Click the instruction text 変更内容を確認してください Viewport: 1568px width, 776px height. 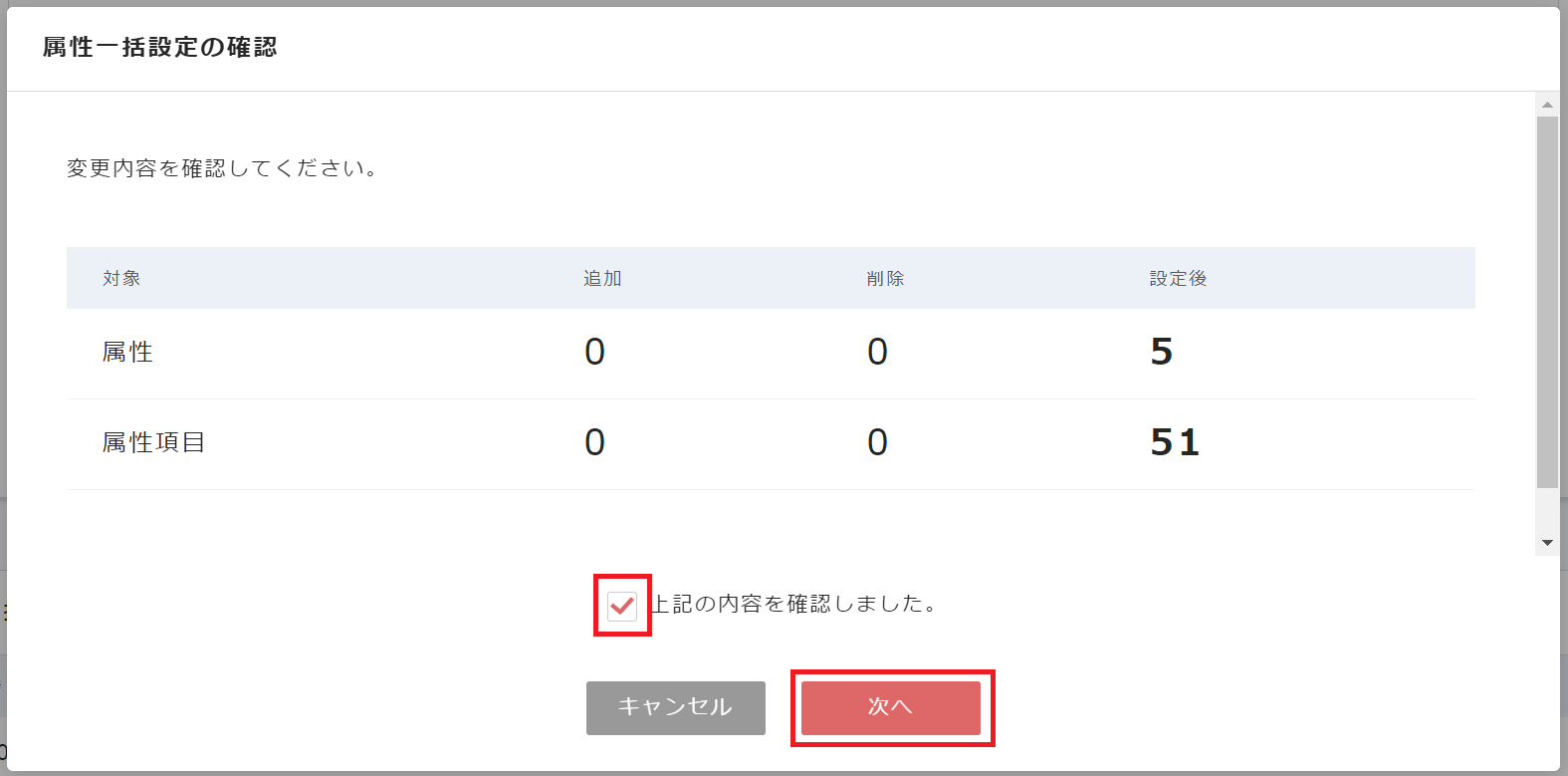click(223, 167)
